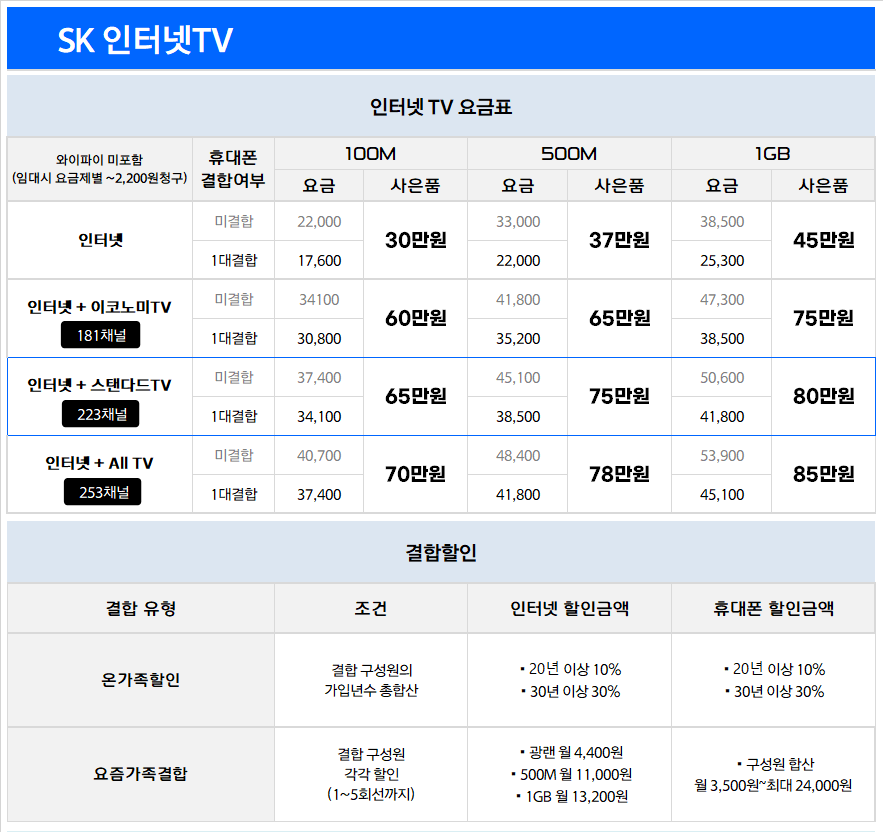
Task: Click the 53,900 price cell
Action: coord(722,456)
